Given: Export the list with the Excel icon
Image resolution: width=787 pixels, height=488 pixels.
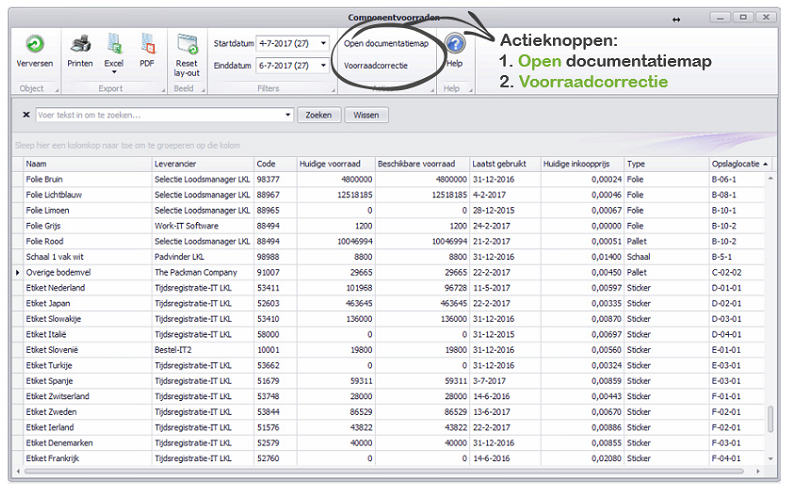Looking at the screenshot, I should [x=114, y=43].
